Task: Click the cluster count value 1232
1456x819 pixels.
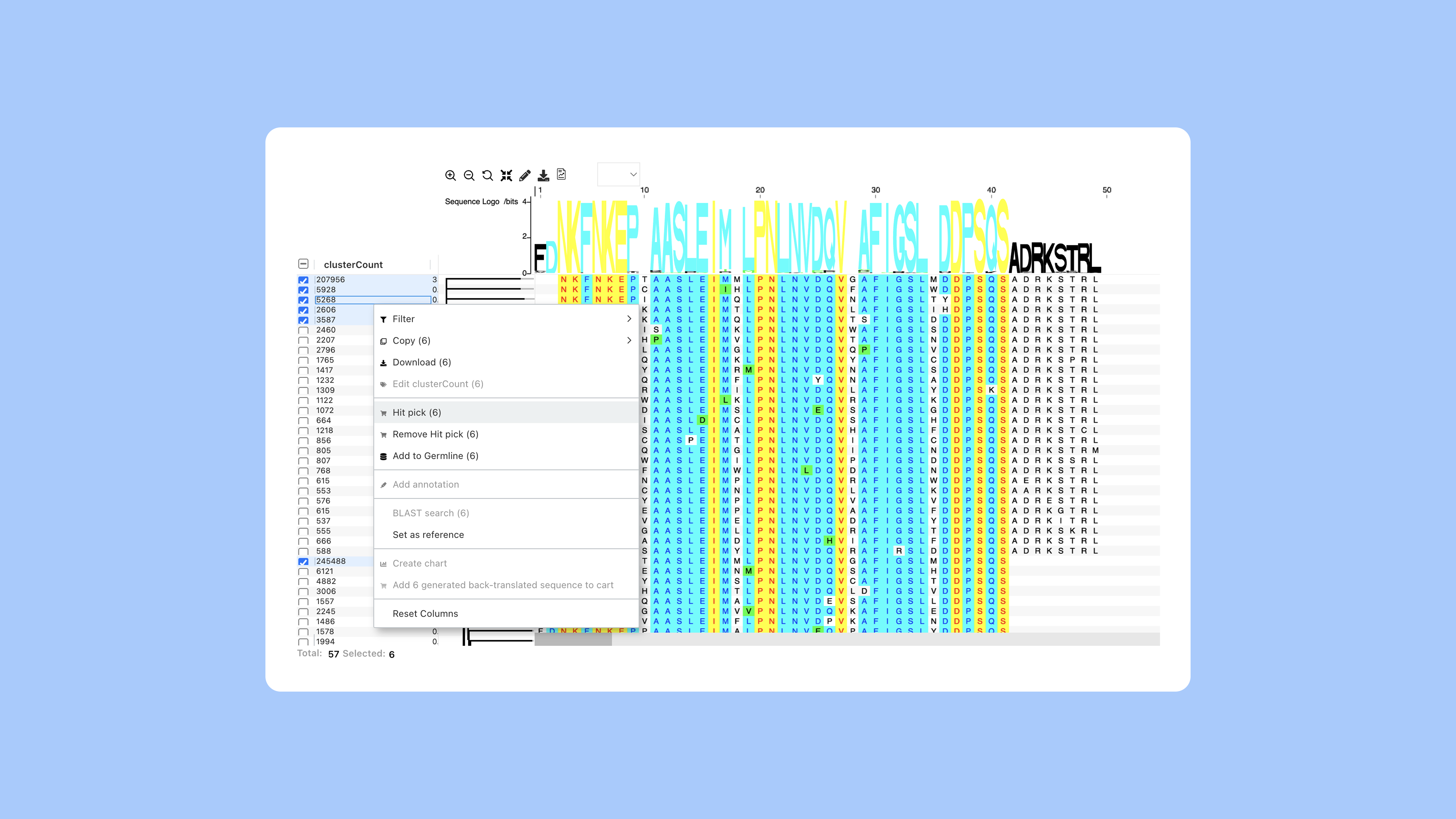Action: [x=325, y=380]
